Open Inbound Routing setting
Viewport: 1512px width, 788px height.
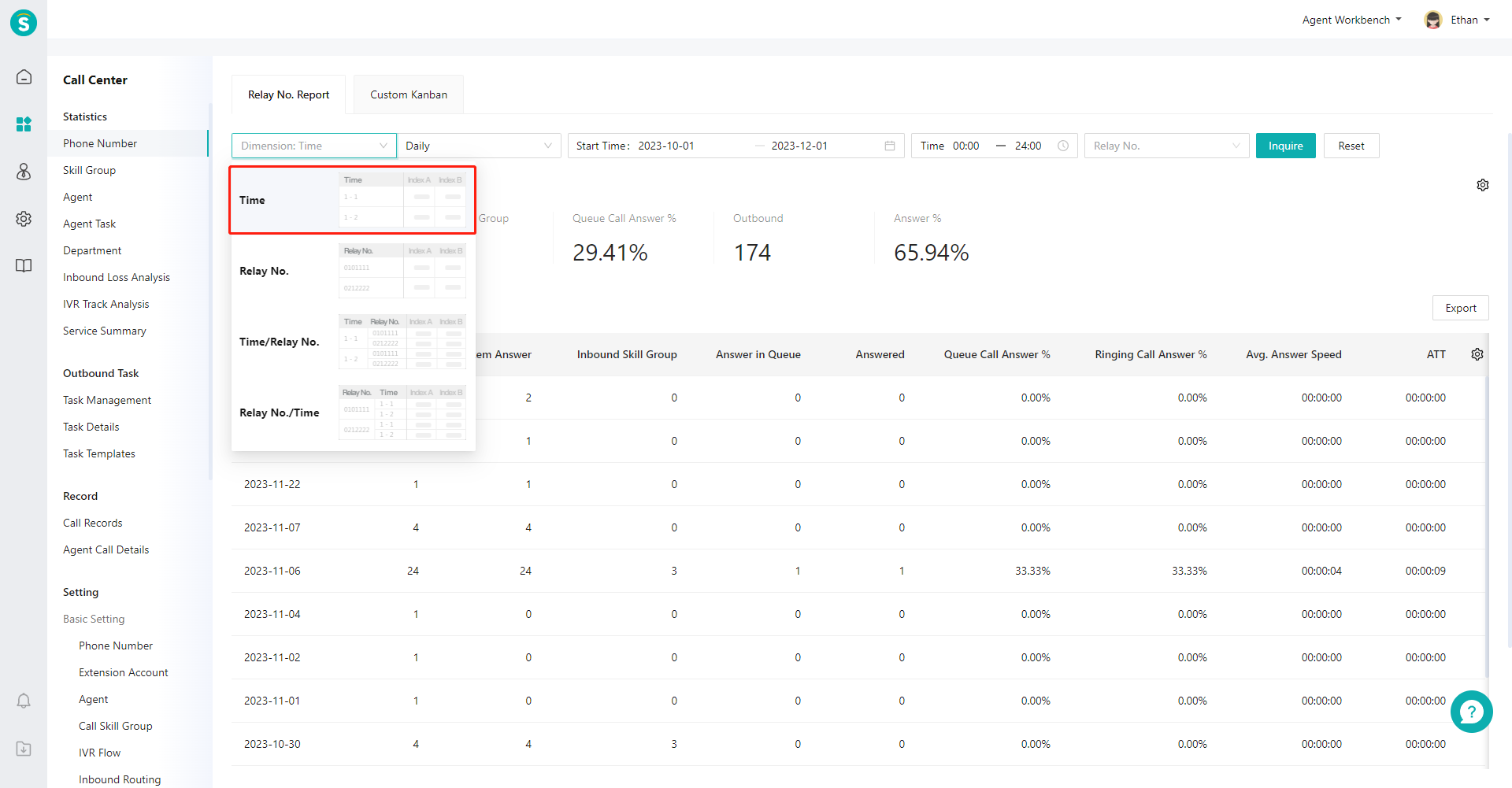pos(120,779)
